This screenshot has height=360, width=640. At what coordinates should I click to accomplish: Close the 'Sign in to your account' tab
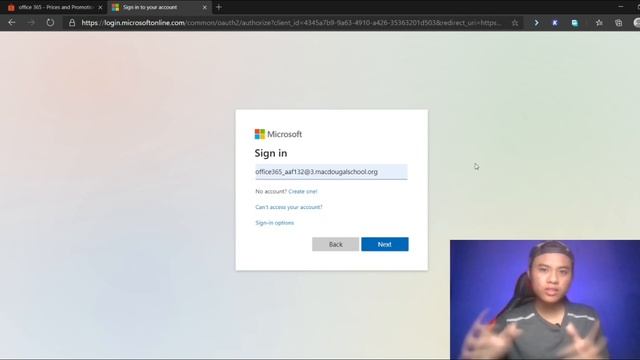pyautogui.click(x=204, y=7)
